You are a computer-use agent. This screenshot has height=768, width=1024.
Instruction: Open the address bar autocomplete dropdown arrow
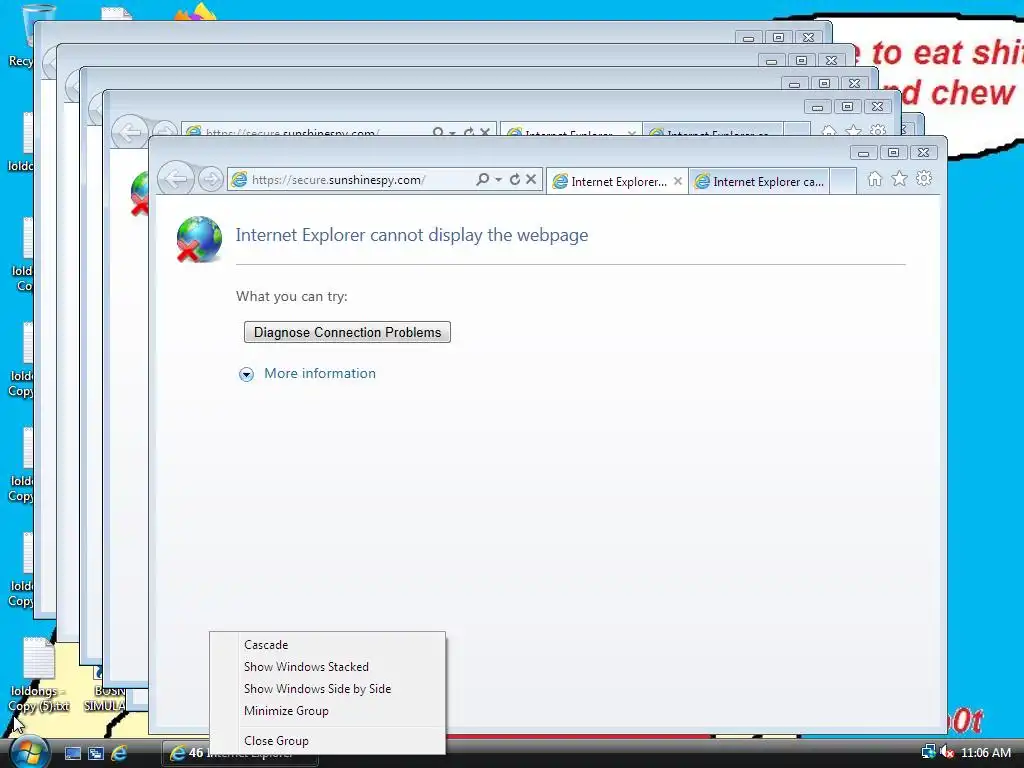(498, 179)
